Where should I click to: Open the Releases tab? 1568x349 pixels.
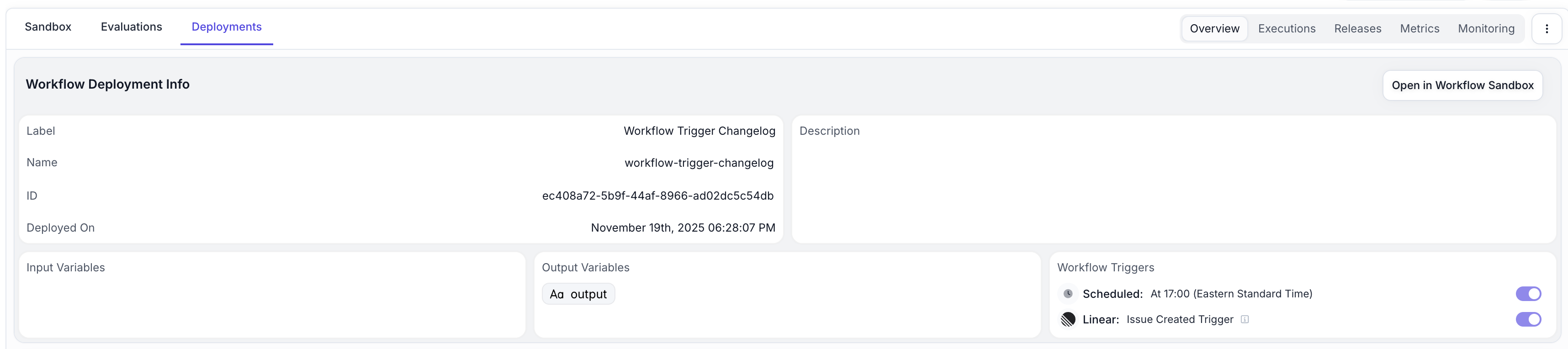click(x=1357, y=28)
